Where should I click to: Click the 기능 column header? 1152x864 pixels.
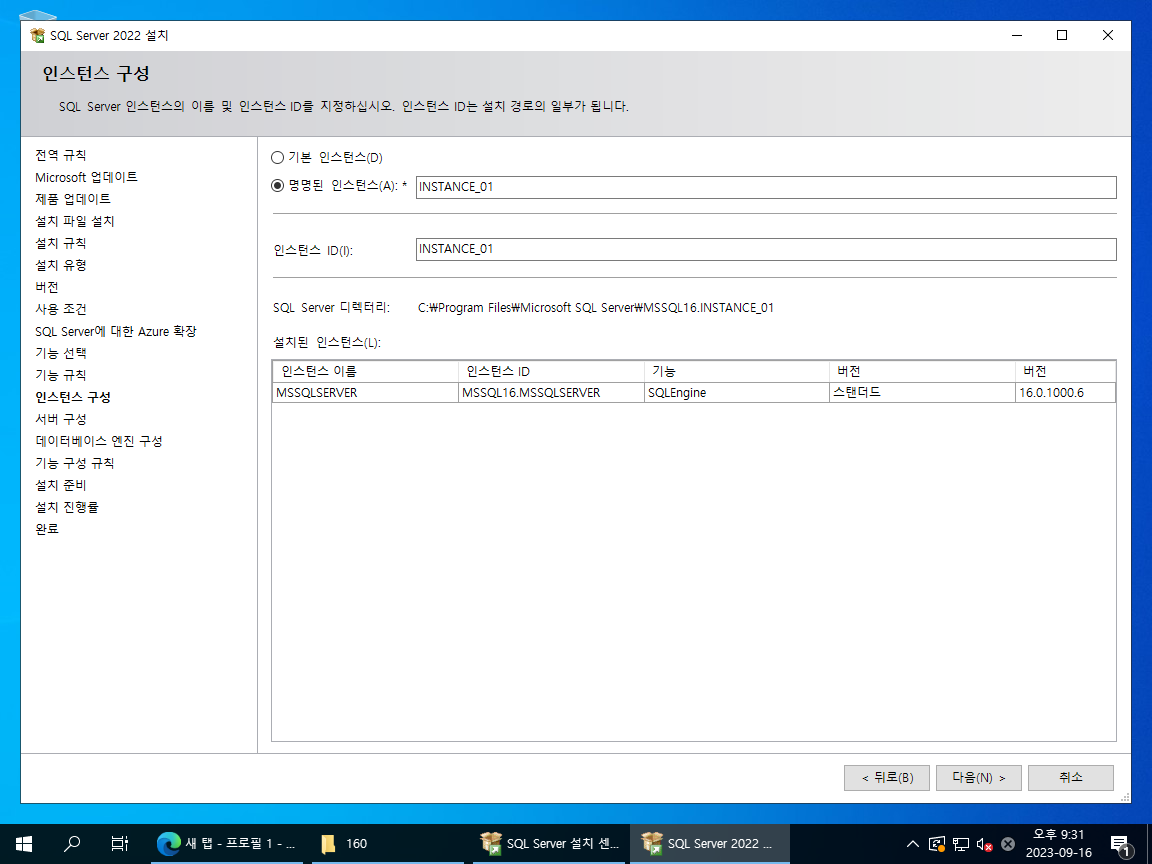[737, 371]
